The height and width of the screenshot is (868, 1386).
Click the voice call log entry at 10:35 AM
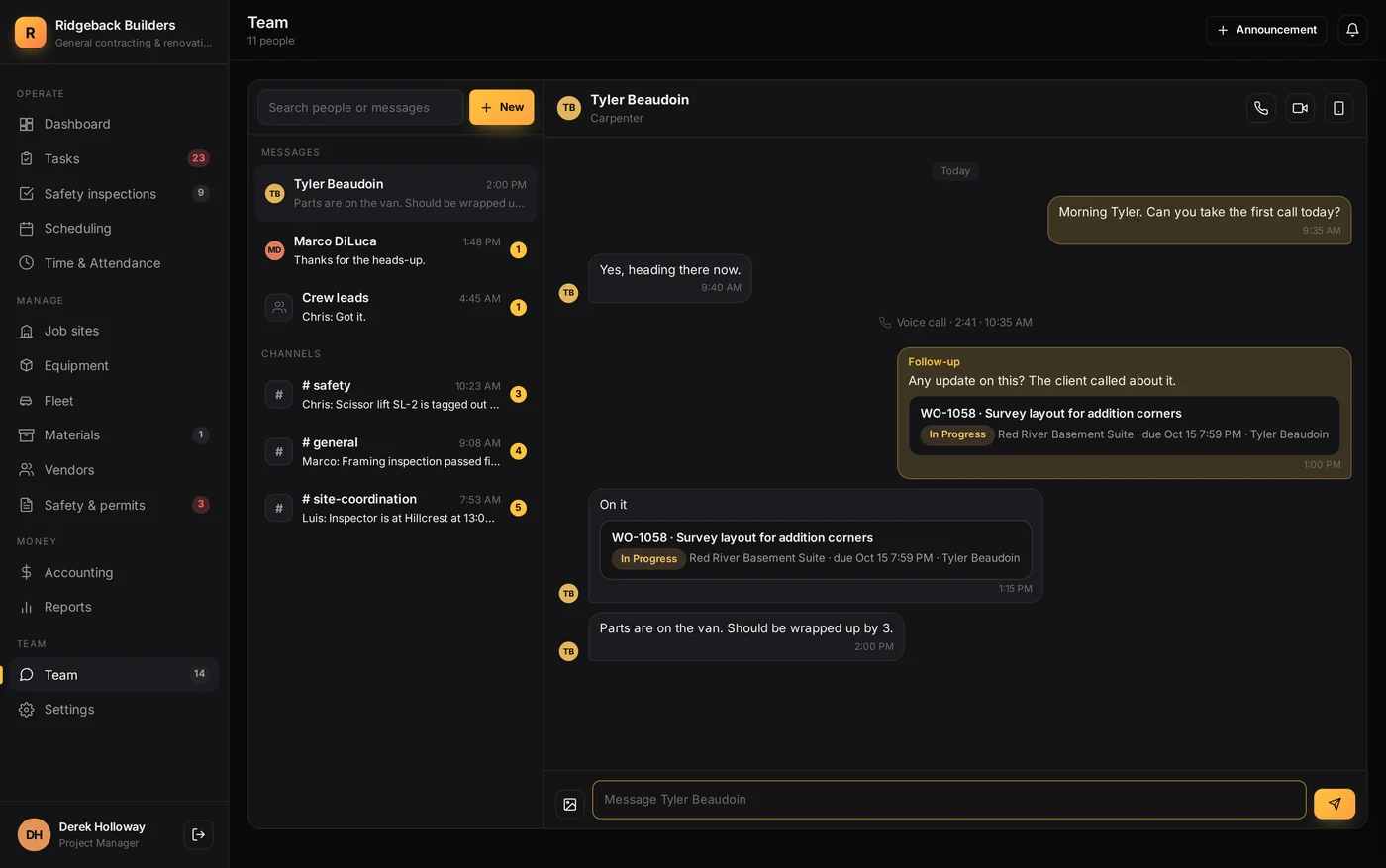pos(955,322)
